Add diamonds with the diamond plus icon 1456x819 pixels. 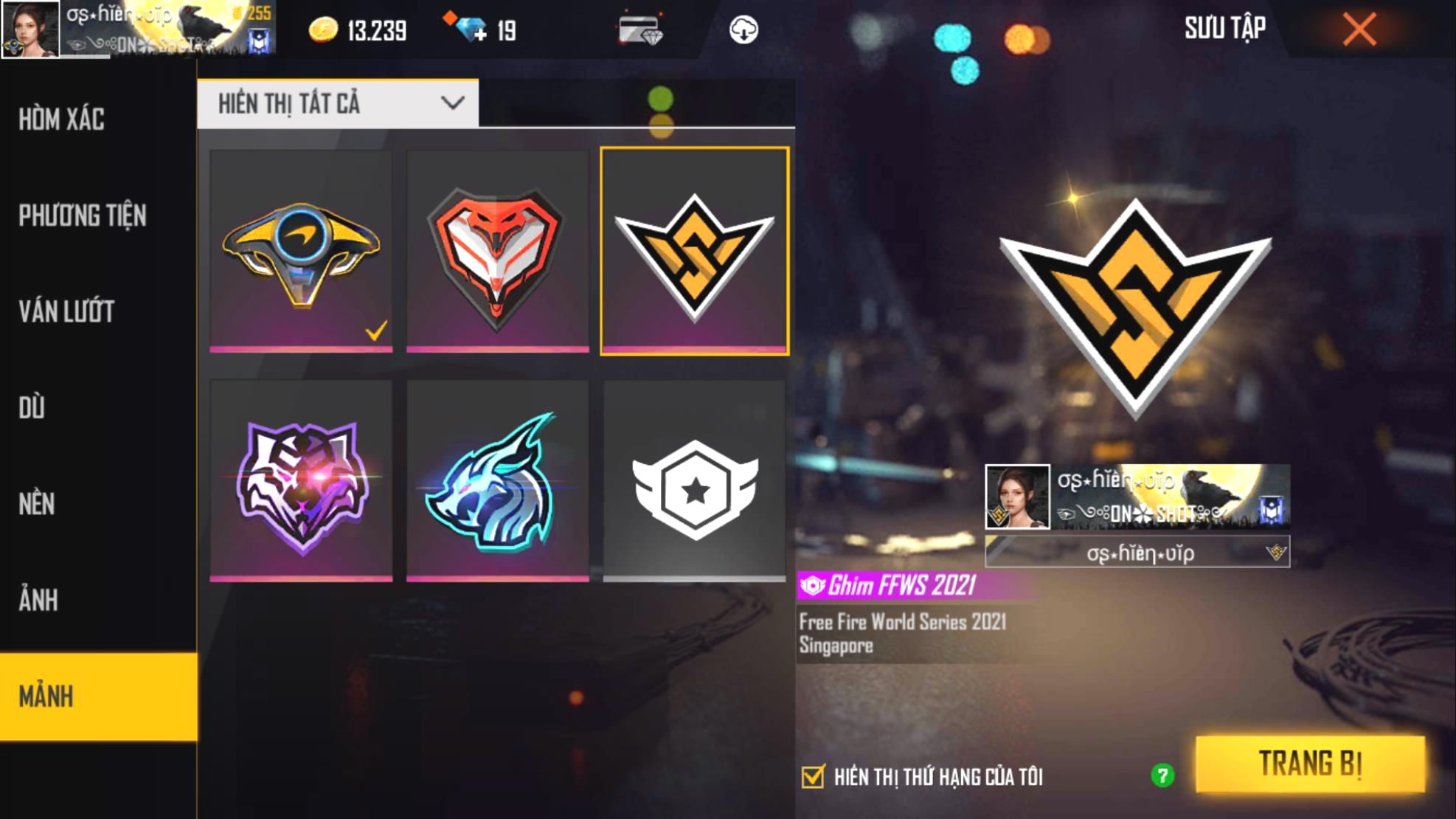click(466, 27)
